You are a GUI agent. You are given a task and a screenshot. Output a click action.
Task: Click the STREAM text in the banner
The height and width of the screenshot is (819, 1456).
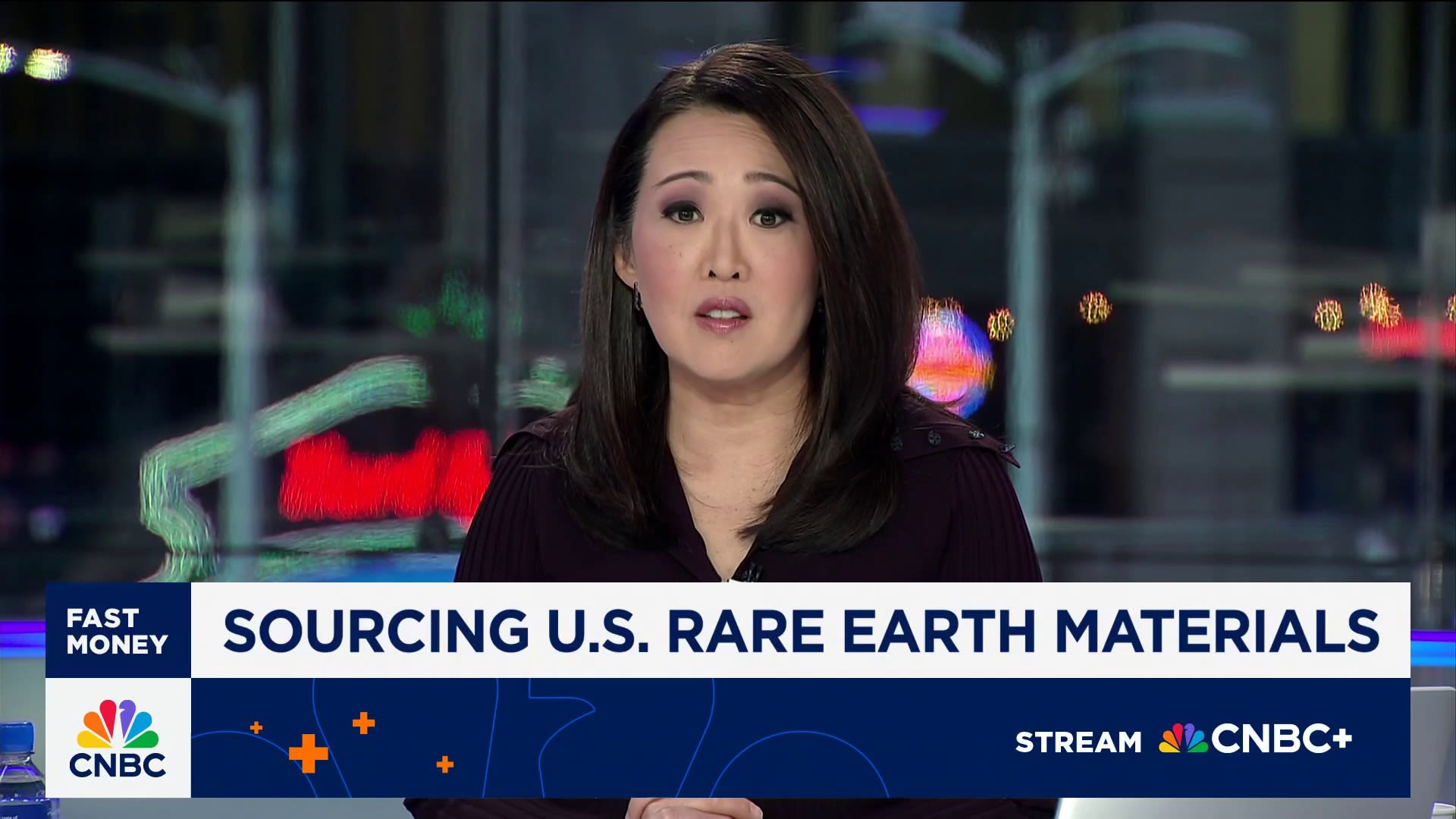(x=1078, y=741)
